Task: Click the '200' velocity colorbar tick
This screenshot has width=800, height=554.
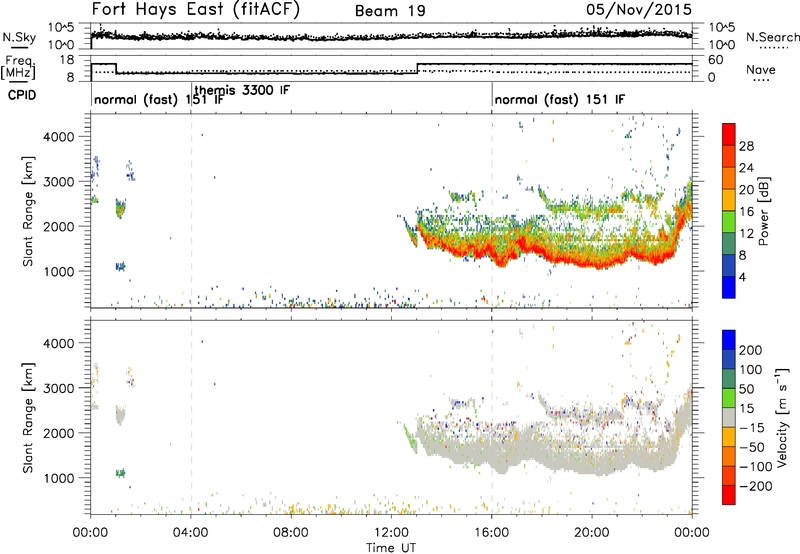Action: (751, 350)
